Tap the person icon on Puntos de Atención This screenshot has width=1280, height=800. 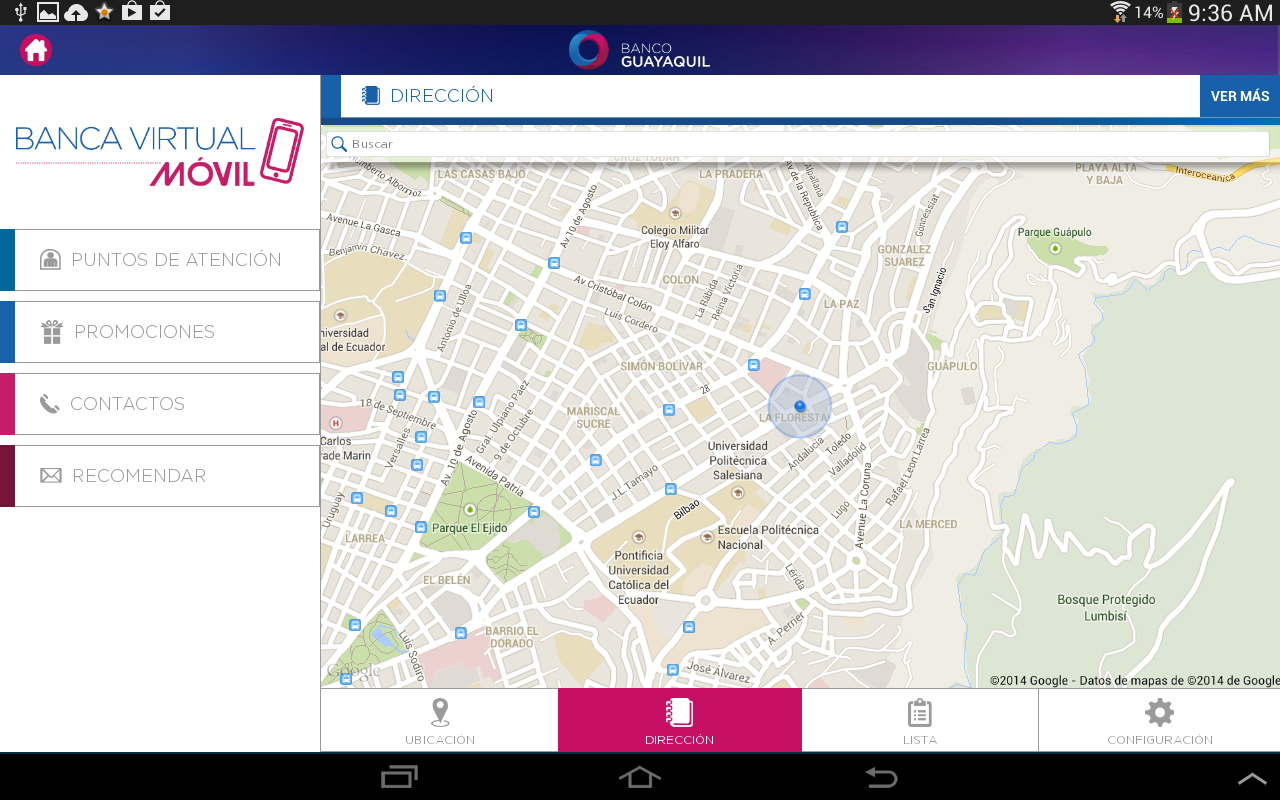[x=50, y=260]
